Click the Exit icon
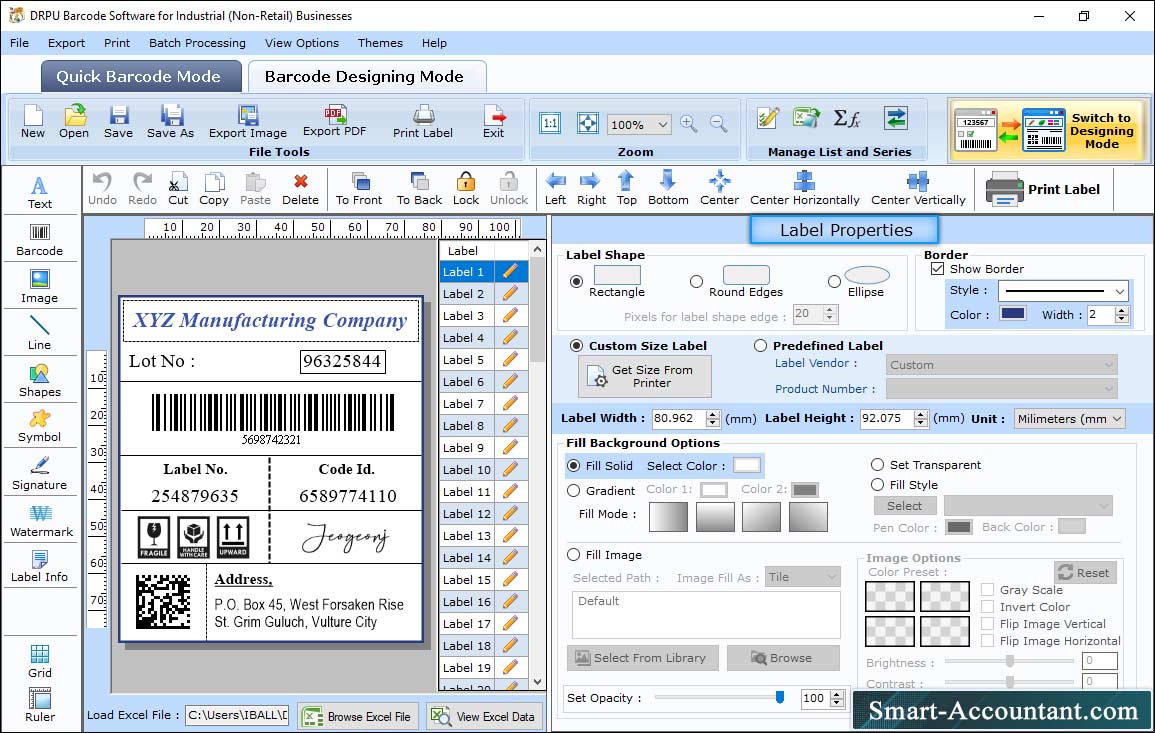 (x=494, y=122)
